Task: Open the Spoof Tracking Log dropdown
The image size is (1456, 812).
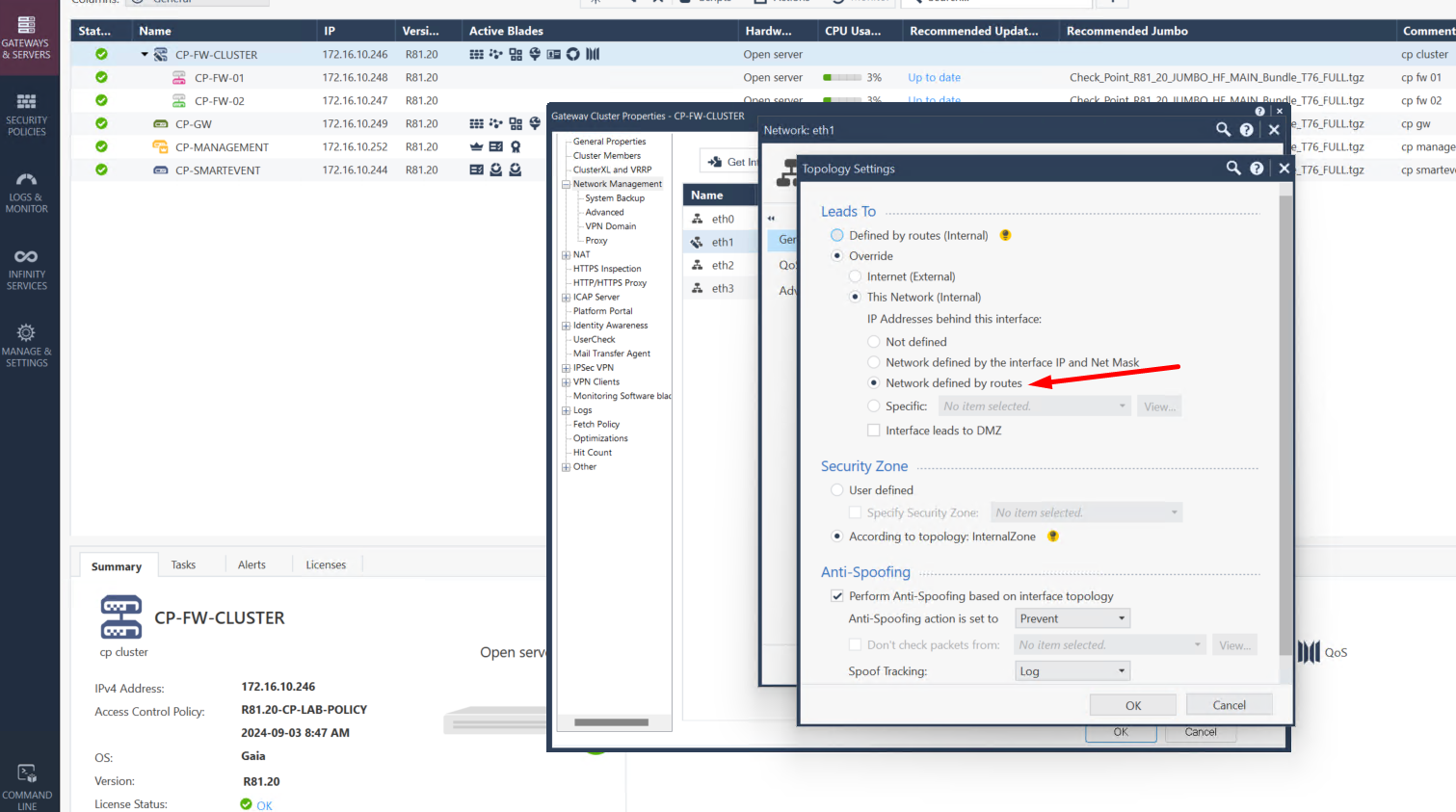Action: pyautogui.click(x=1072, y=671)
